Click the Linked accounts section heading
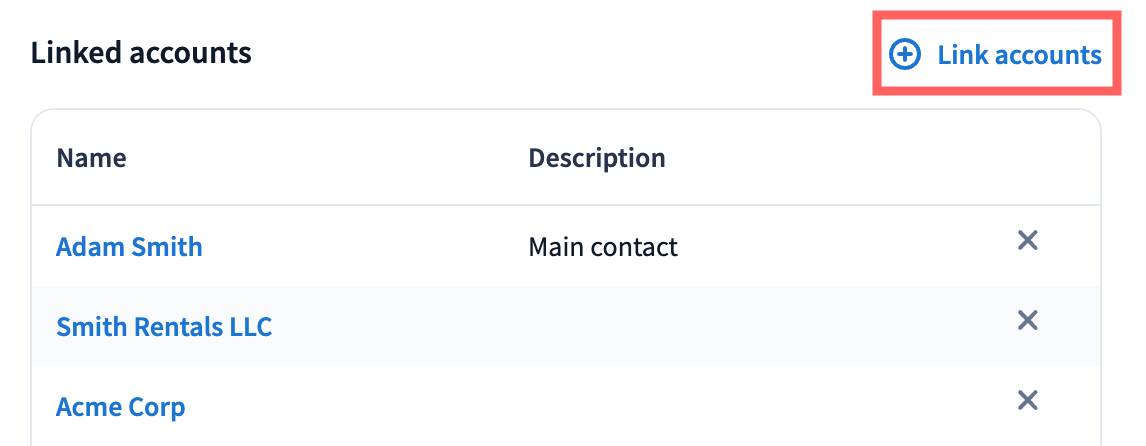 tap(141, 52)
